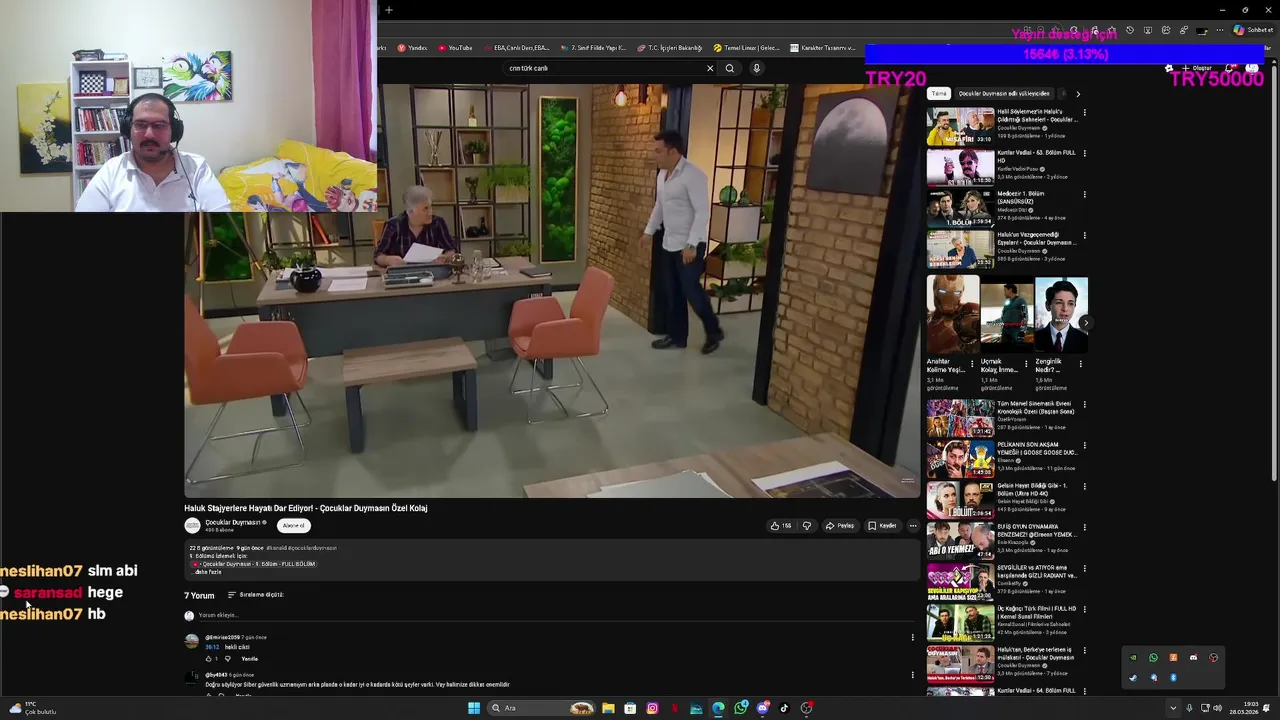Open Haluk'un Vazgeçemediği Eşyaları video
Screen dimensions: 1280x720
(x=960, y=249)
